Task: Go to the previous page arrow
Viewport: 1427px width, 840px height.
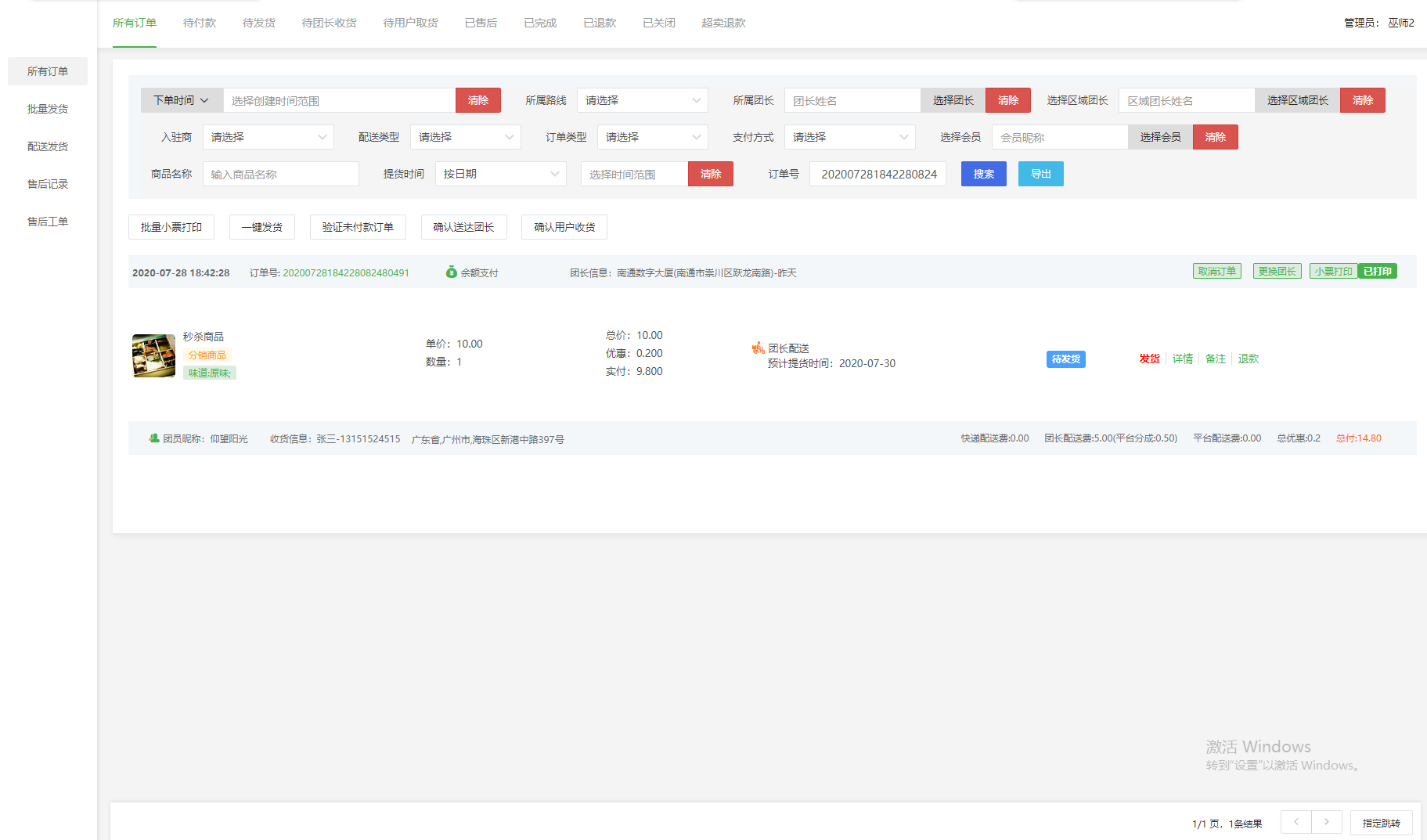Action: pyautogui.click(x=1295, y=822)
